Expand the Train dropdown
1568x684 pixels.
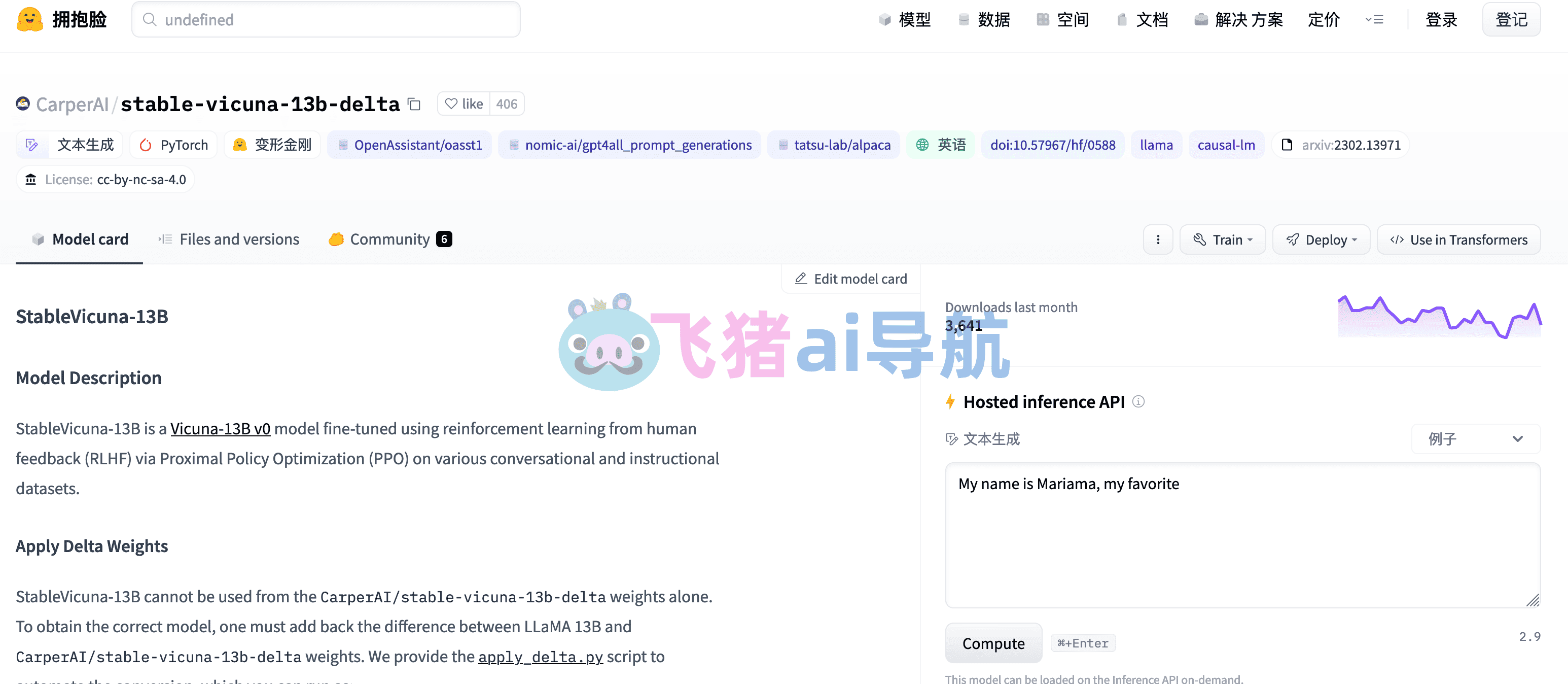1222,240
